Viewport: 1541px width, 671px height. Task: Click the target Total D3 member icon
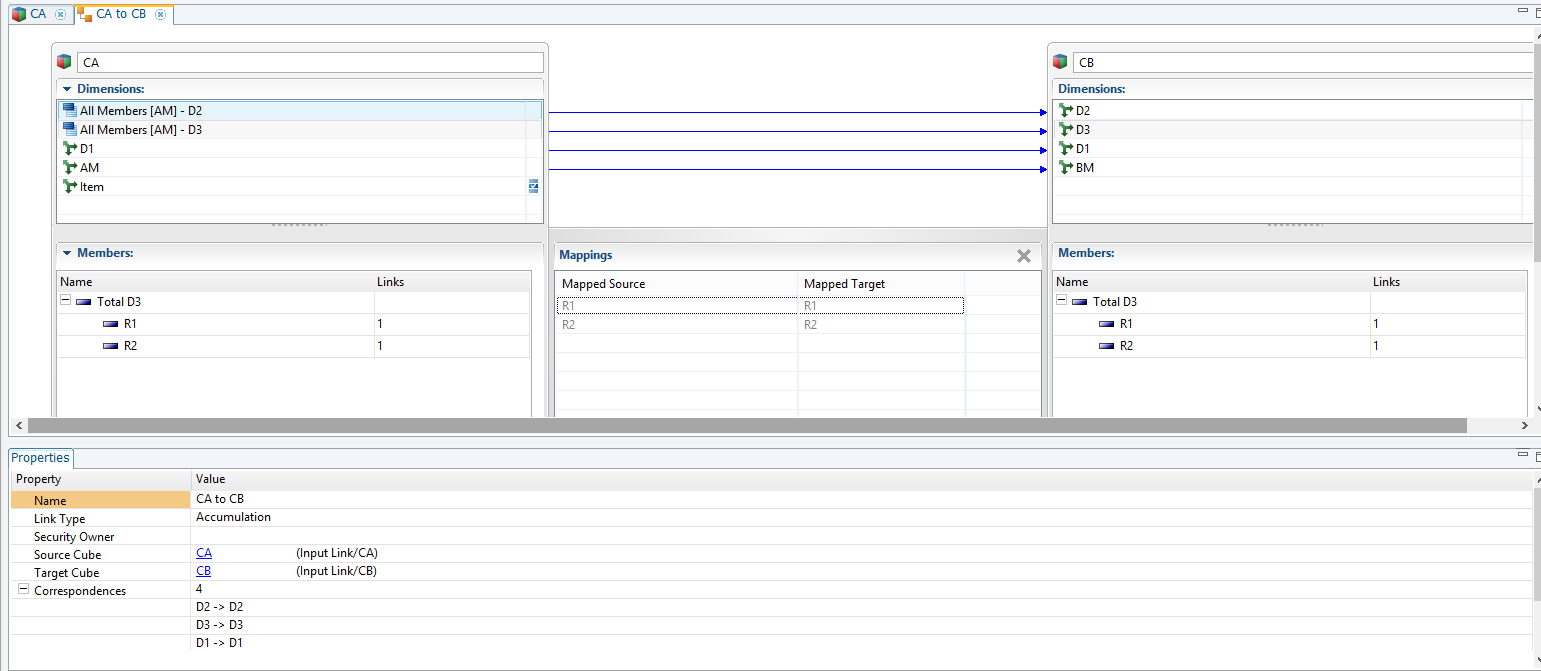coord(1080,302)
